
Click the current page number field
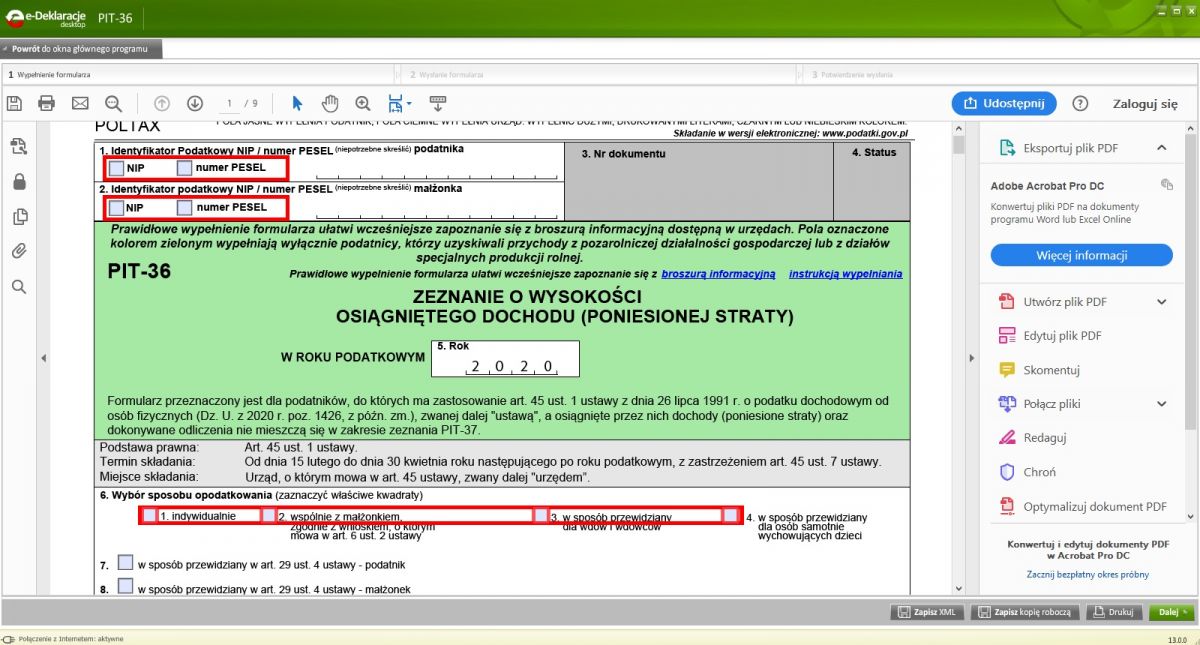pyautogui.click(x=230, y=103)
